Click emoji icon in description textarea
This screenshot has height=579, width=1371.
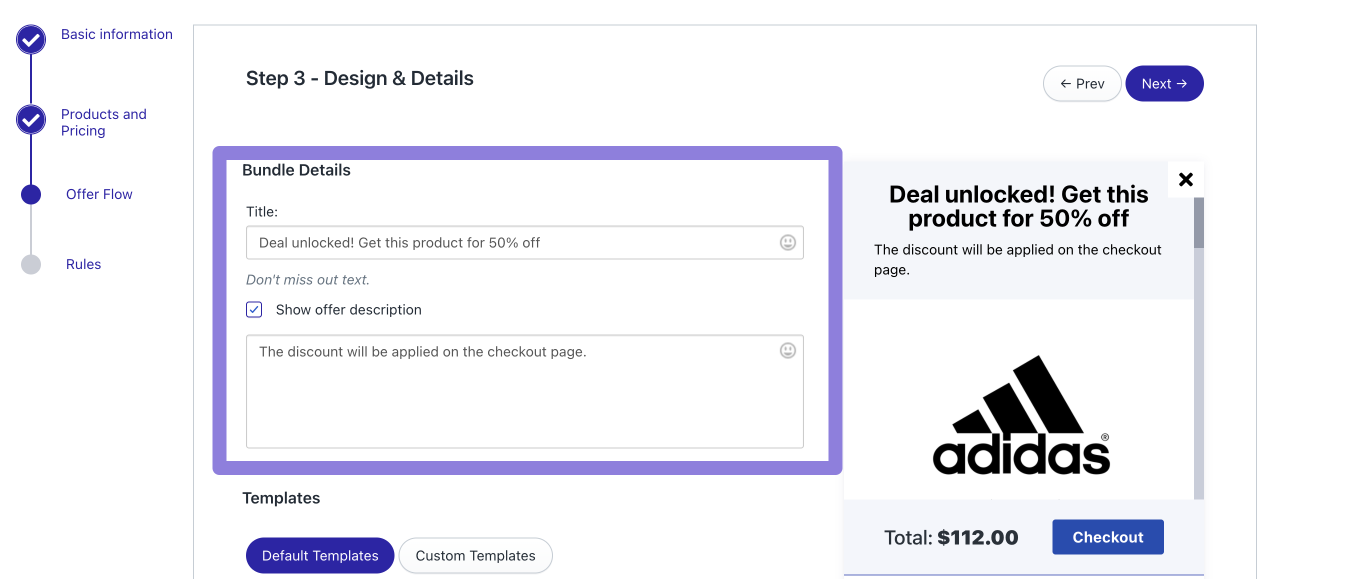click(788, 350)
